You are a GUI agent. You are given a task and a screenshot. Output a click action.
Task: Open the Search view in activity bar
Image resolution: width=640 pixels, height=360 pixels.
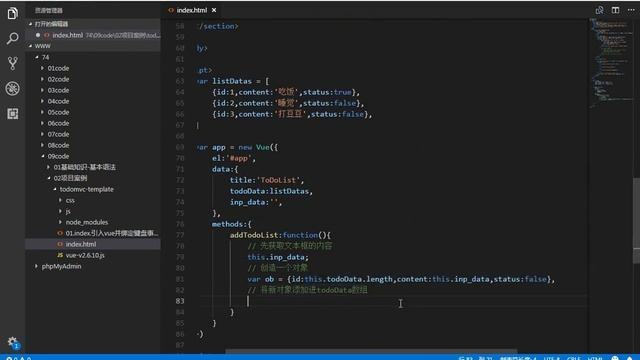pyautogui.click(x=13, y=38)
